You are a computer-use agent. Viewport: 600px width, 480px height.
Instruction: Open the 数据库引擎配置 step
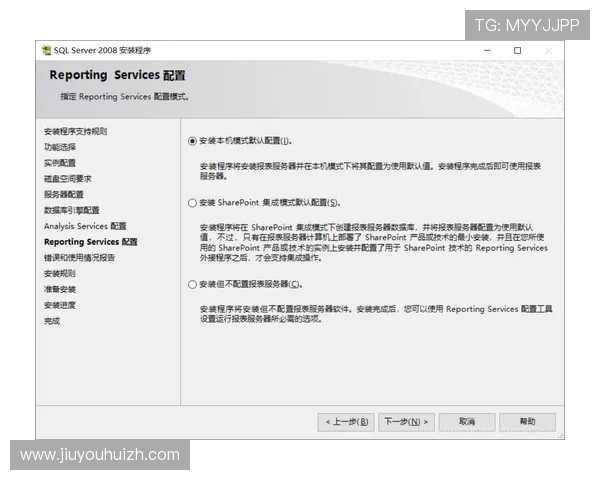pos(71,210)
